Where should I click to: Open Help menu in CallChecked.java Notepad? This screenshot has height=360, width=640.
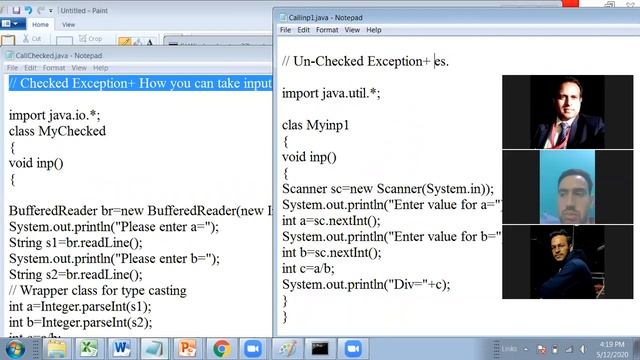pyautogui.click(x=100, y=68)
